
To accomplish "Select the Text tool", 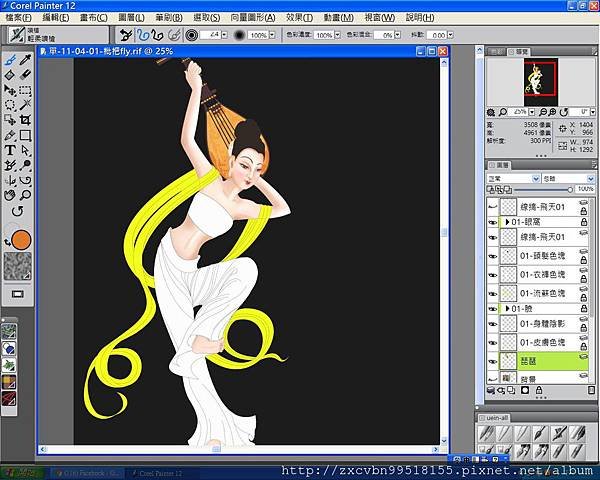I will click(10, 150).
